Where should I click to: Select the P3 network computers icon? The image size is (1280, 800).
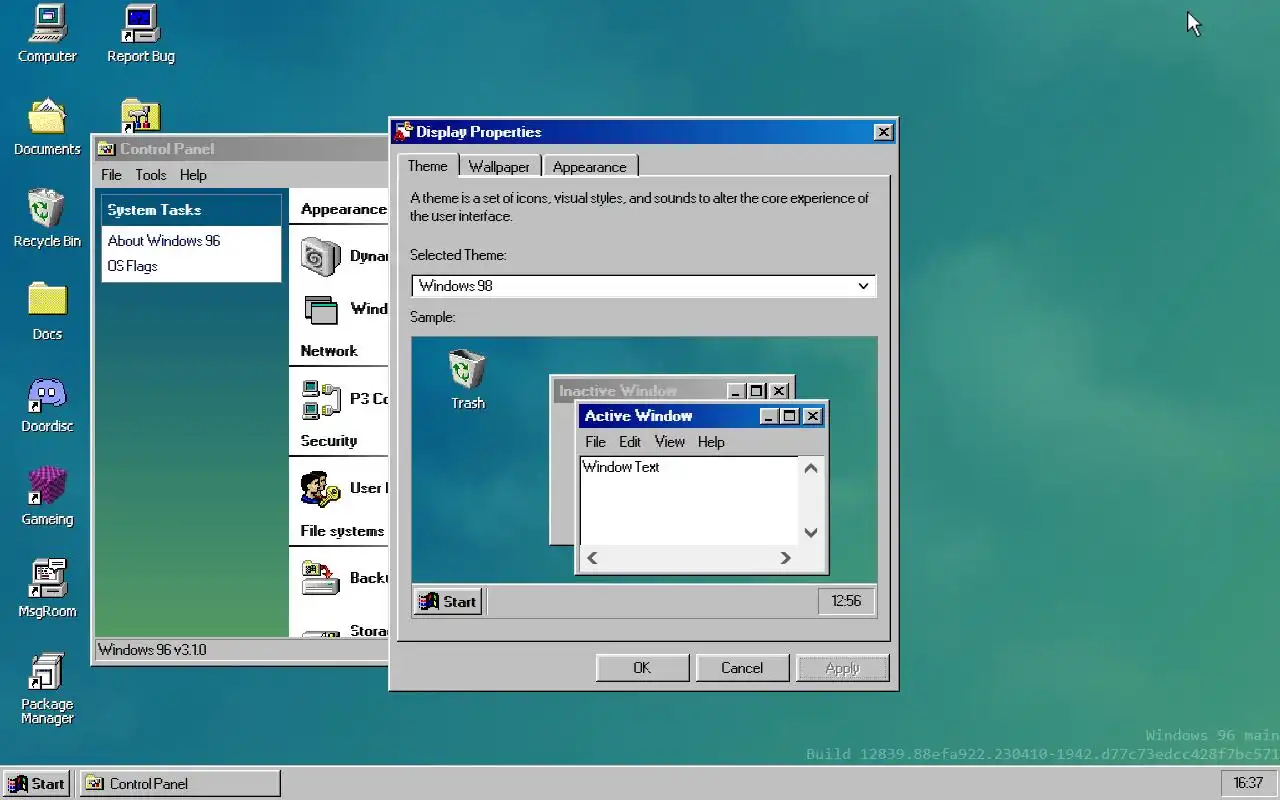coord(321,399)
